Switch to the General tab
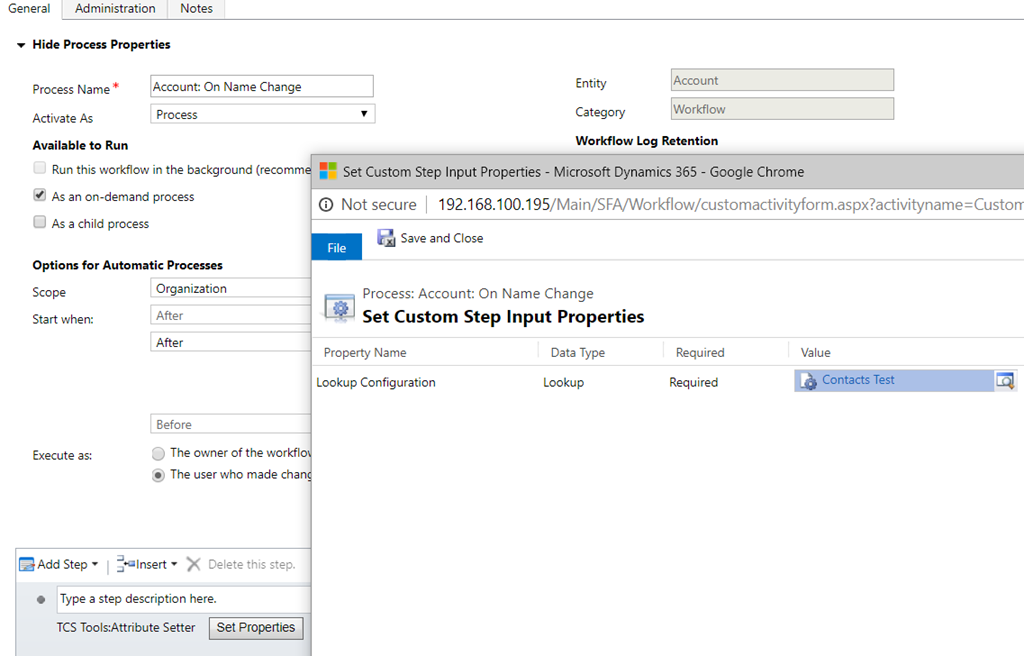Viewport: 1024px width, 656px height. click(x=29, y=9)
